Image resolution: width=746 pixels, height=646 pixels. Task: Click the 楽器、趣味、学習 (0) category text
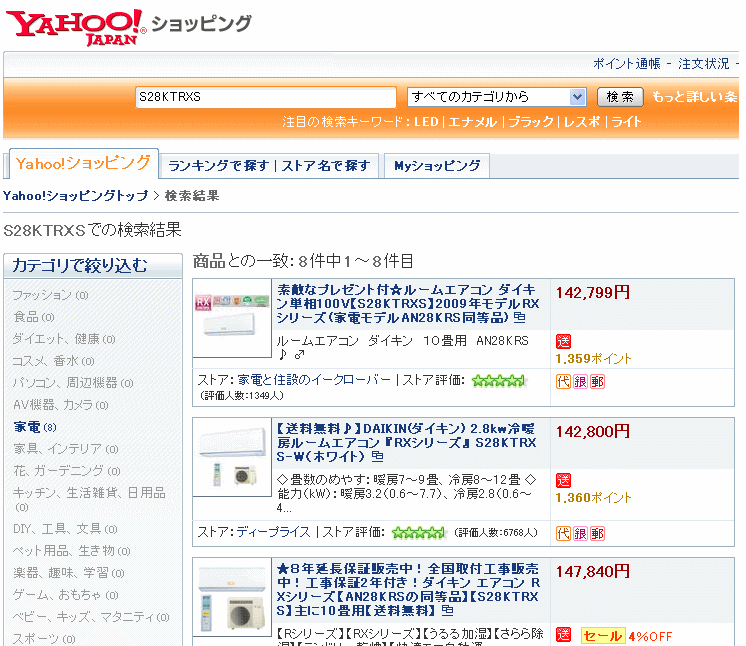point(69,573)
